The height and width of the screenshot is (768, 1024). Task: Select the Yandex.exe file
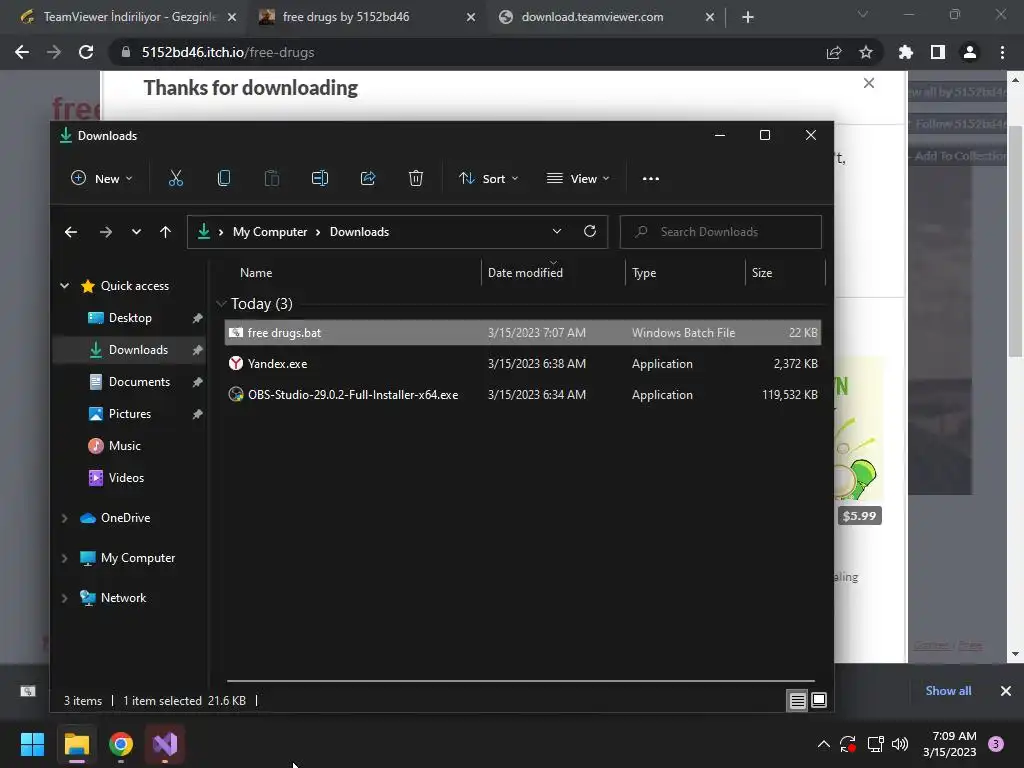[522, 364]
